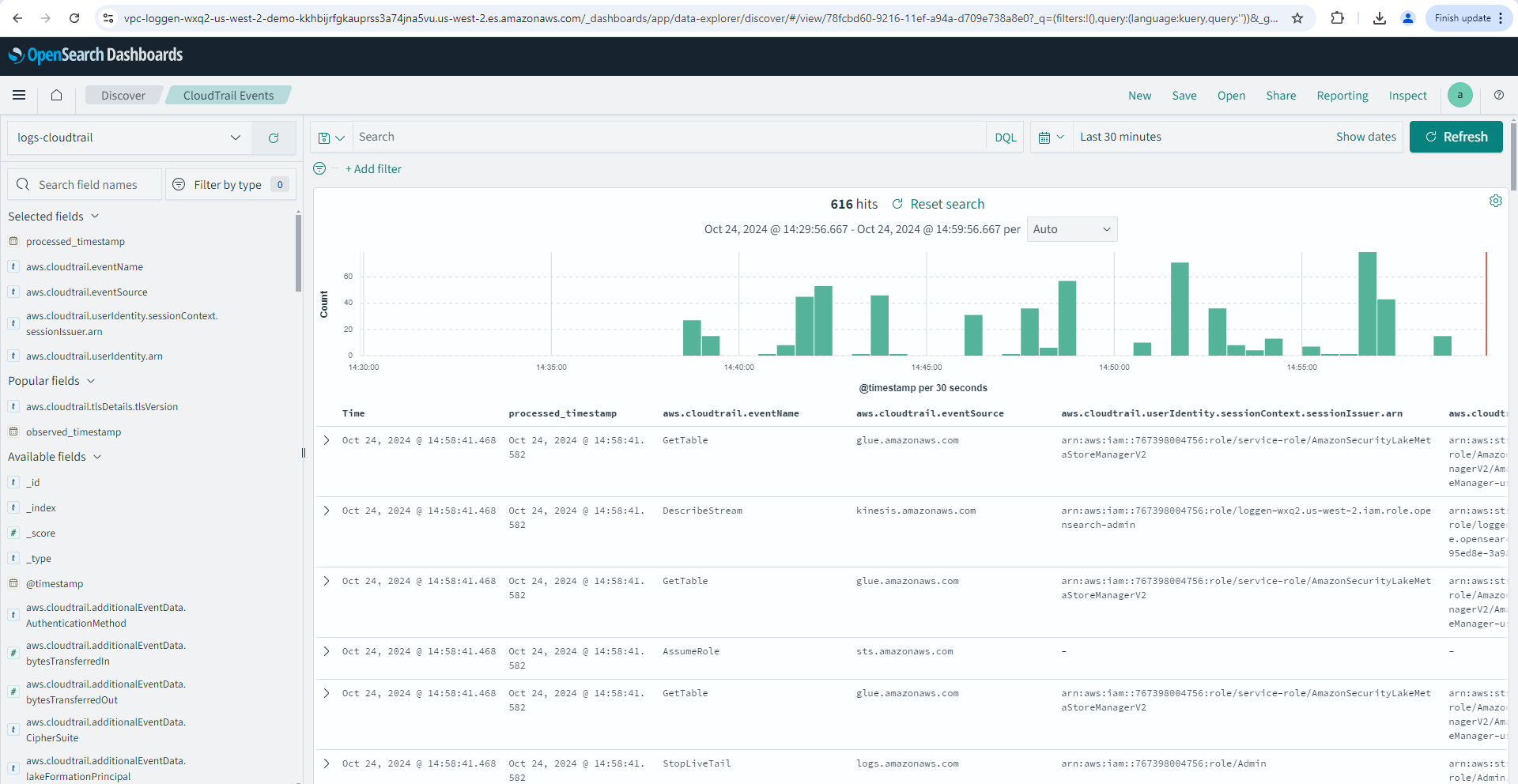Select aws.cloudtrail.tlsDetails.tlsVersion field
1518x784 pixels.
pos(102,407)
